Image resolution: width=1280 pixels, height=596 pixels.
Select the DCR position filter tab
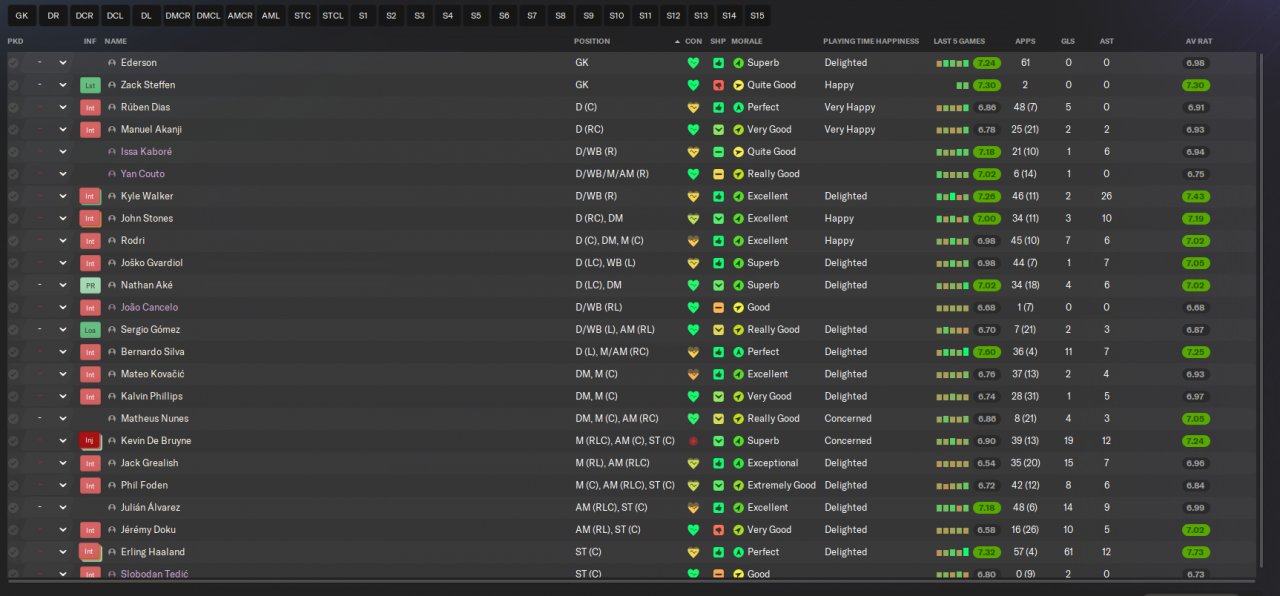pos(84,16)
